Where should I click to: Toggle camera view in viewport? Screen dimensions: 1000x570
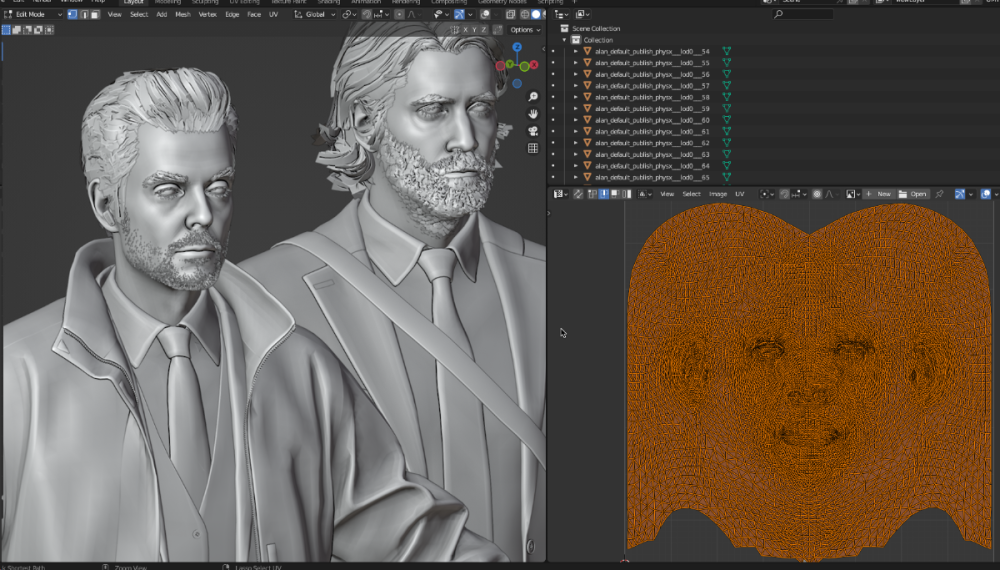pos(533,130)
